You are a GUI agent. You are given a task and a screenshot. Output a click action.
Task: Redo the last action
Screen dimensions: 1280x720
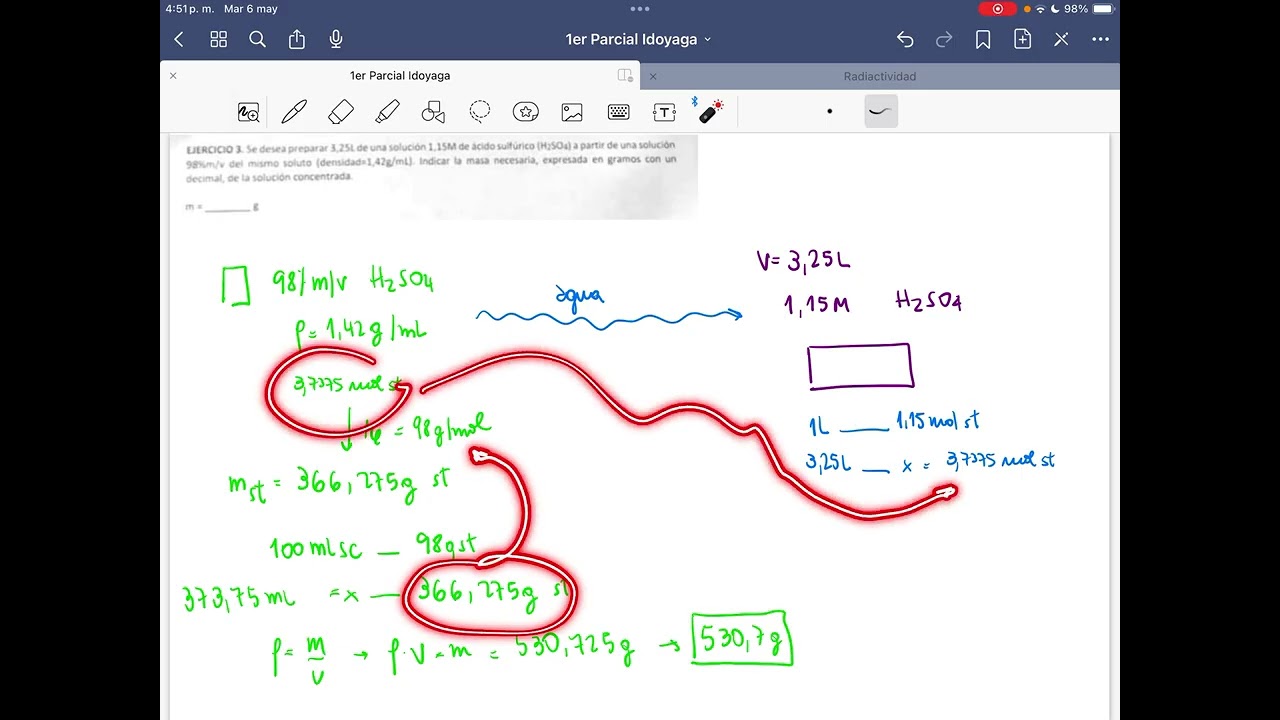pyautogui.click(x=944, y=39)
